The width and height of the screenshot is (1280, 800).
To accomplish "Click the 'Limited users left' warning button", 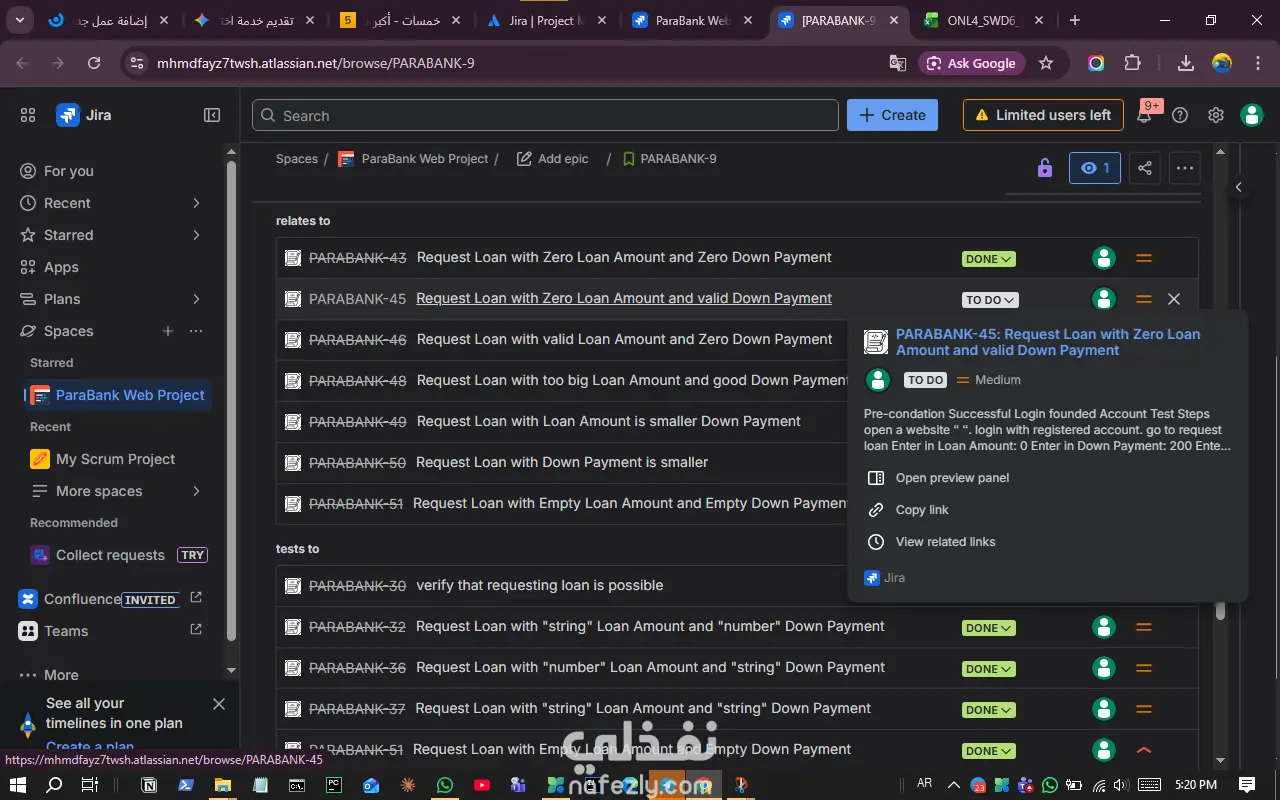I will click(1043, 115).
